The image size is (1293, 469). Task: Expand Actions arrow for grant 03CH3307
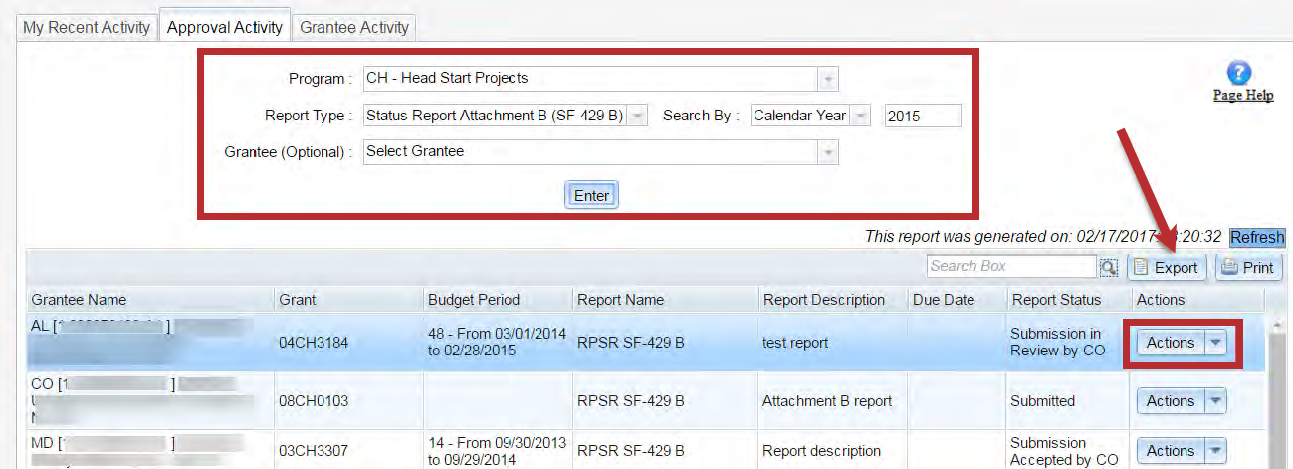click(x=1215, y=451)
